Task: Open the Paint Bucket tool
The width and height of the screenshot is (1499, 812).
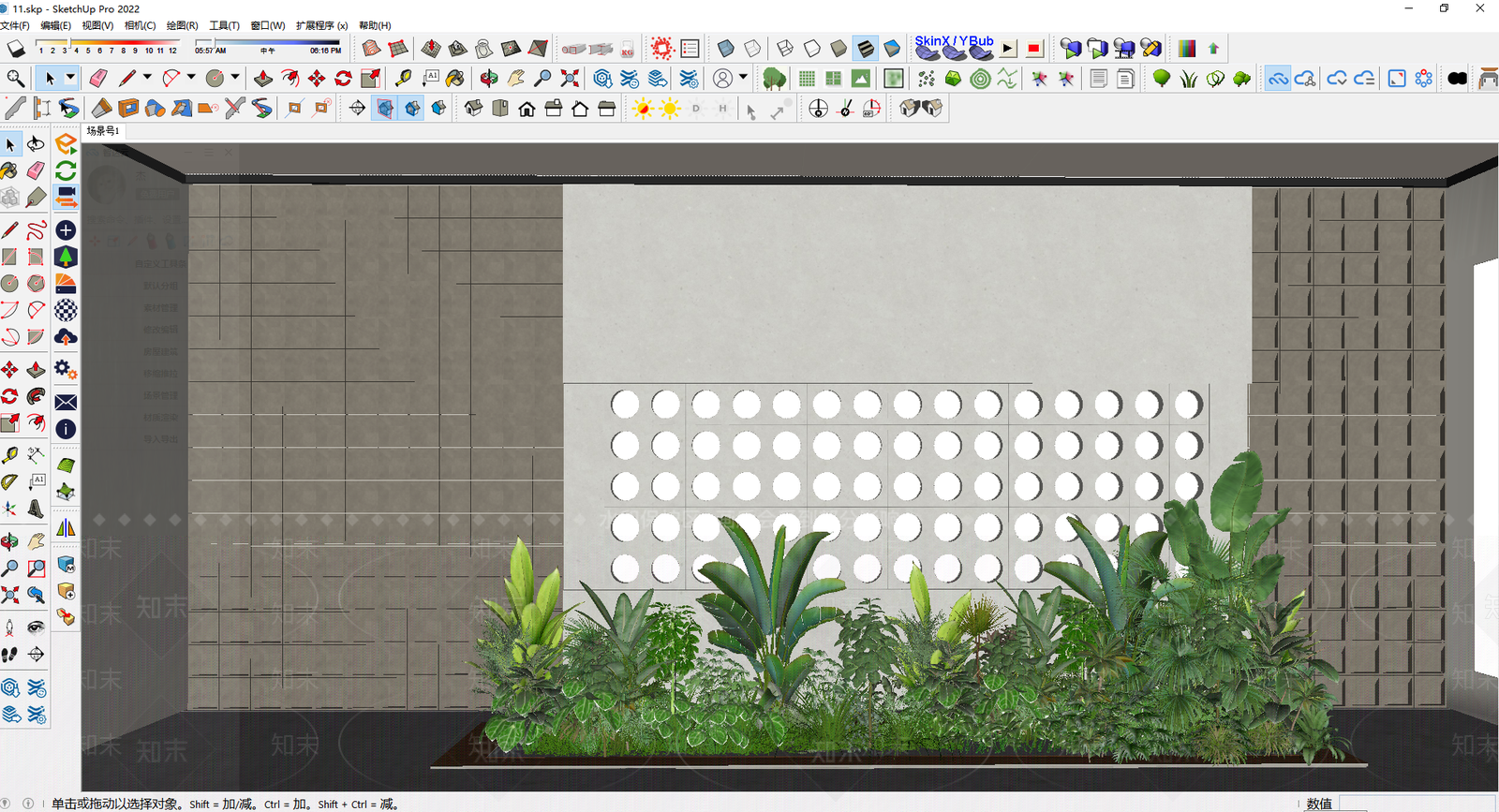Action: point(455,79)
